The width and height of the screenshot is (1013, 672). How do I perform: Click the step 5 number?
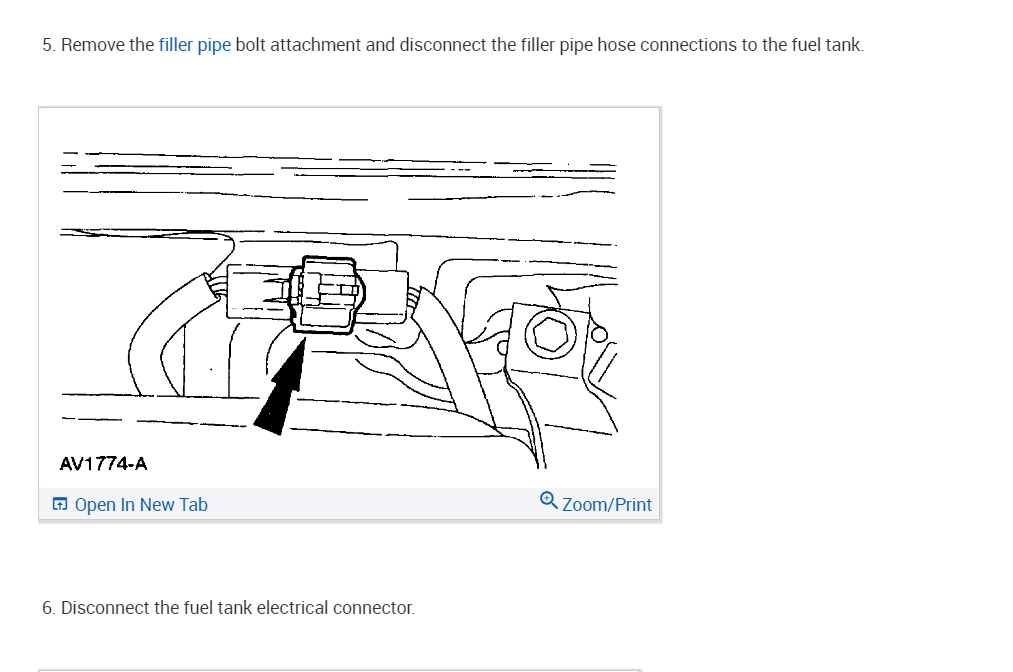pyautogui.click(x=48, y=45)
